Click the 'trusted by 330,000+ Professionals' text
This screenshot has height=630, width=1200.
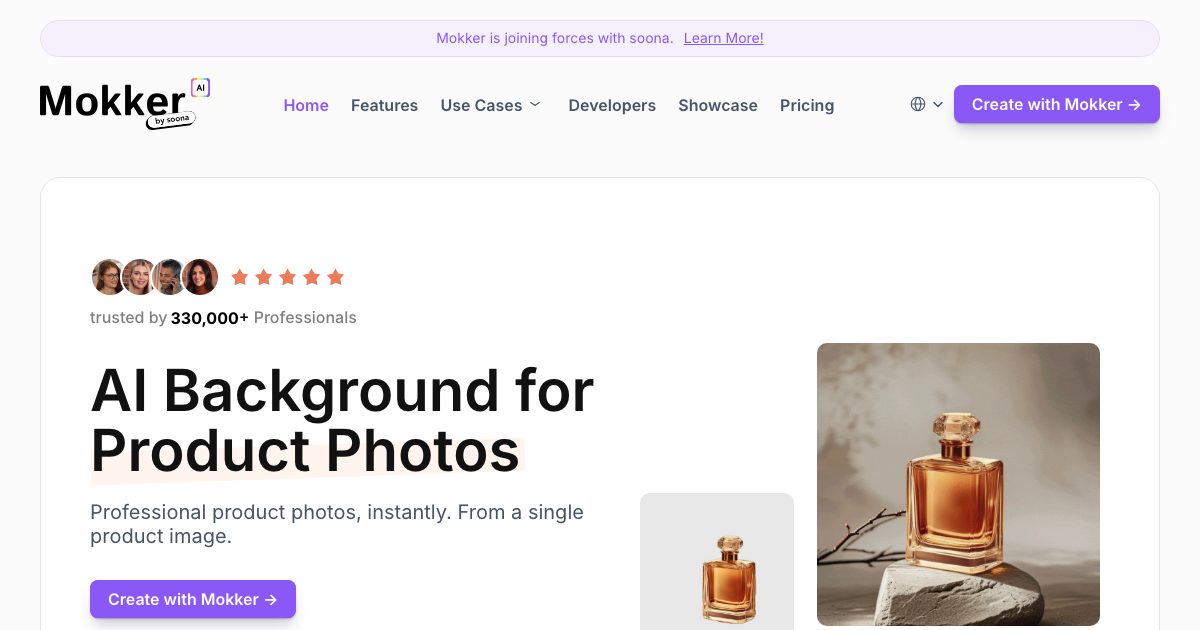point(223,318)
